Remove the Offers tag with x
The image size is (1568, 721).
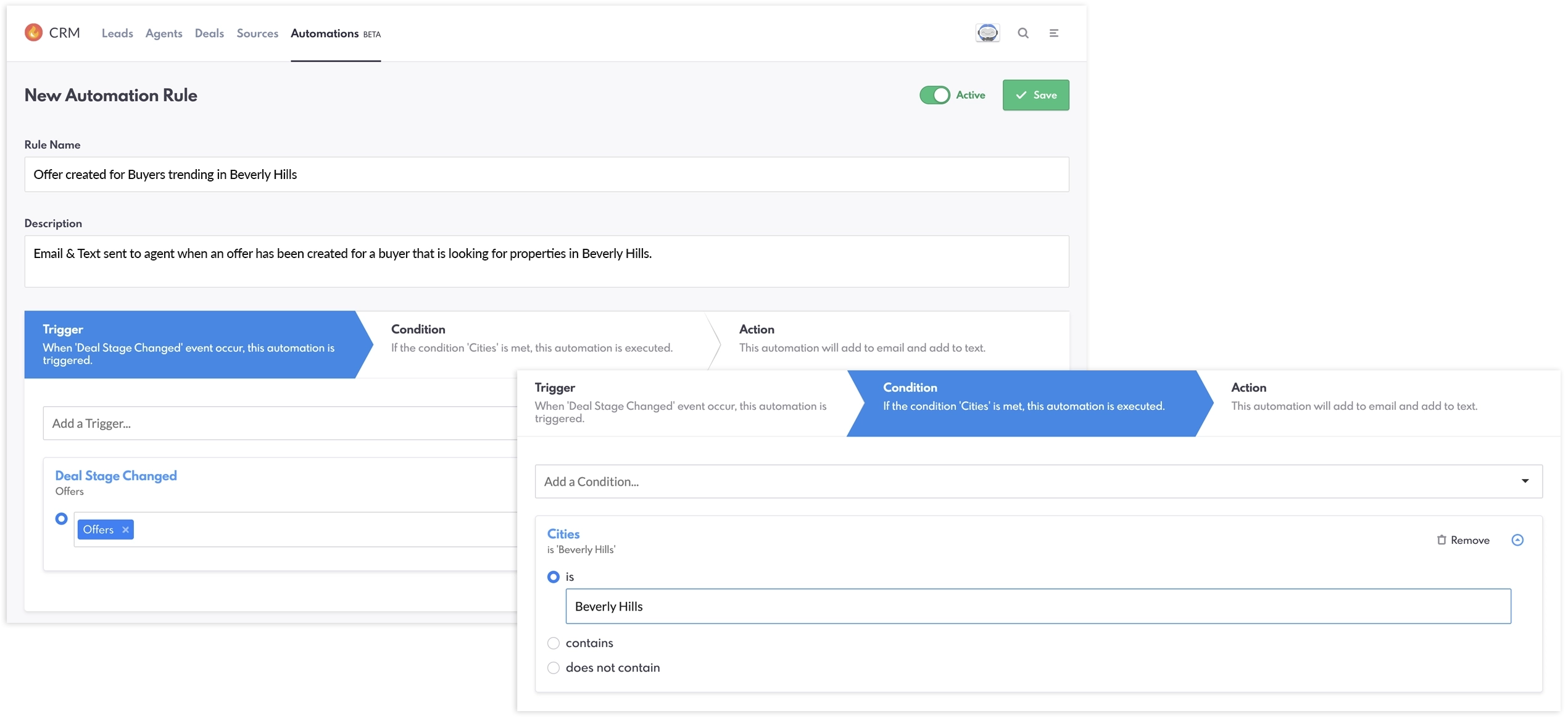coord(126,530)
